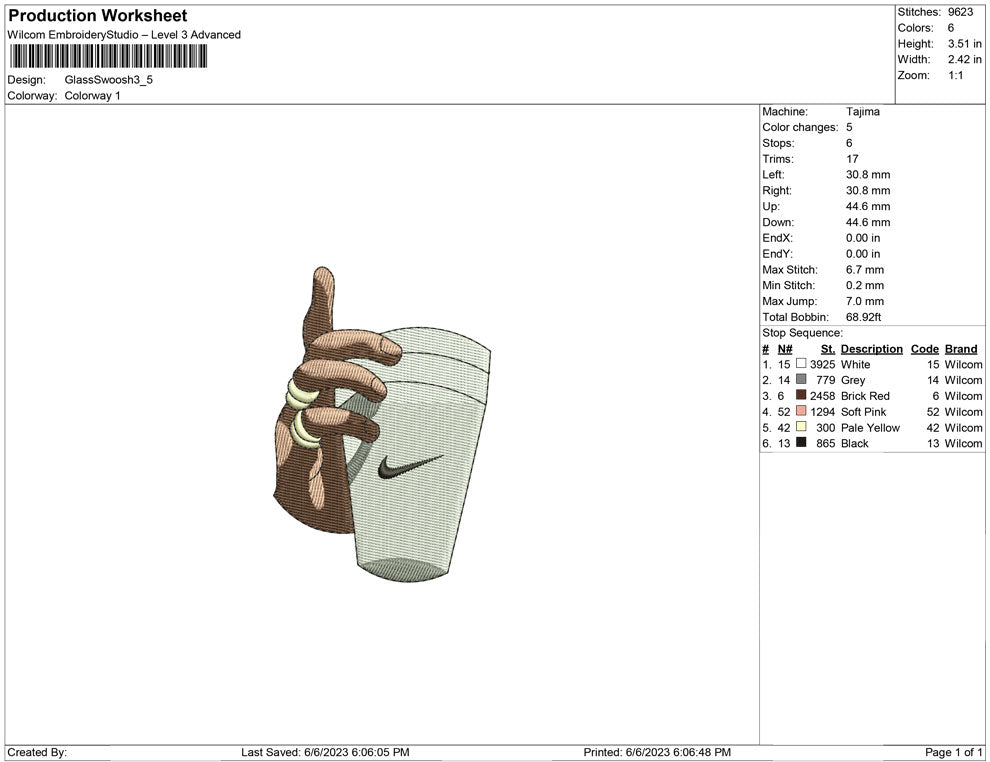The width and height of the screenshot is (990, 762).
Task: Click the Colors count 6 in the header
Action: [951, 28]
